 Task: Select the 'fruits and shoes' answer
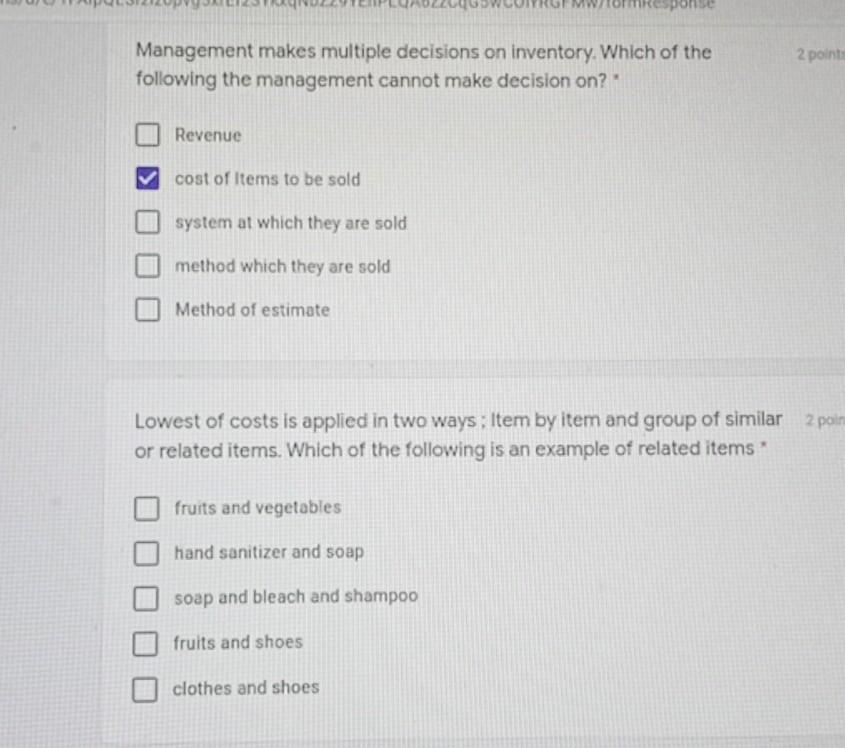147,643
